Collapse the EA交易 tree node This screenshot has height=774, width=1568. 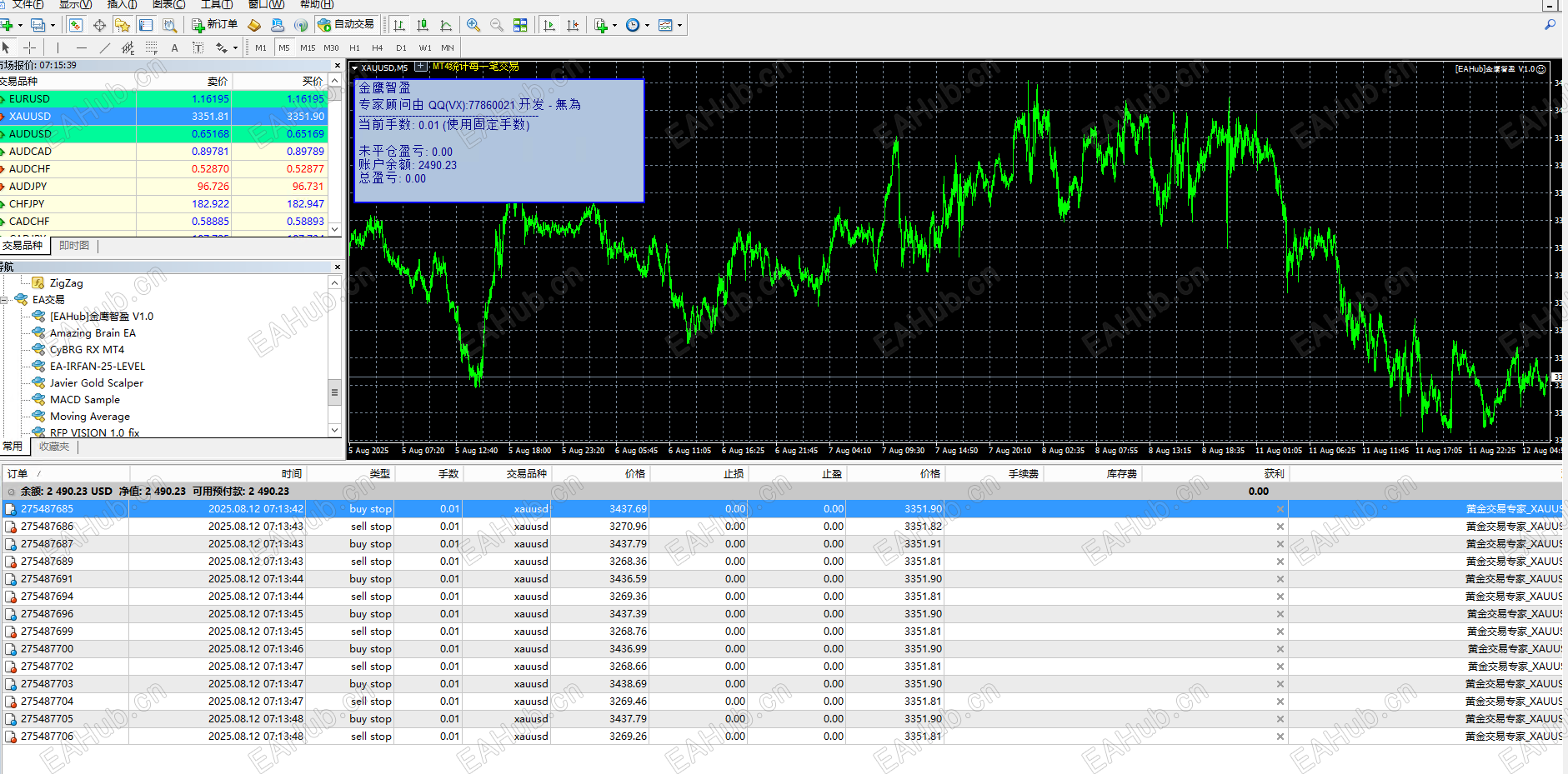5,300
